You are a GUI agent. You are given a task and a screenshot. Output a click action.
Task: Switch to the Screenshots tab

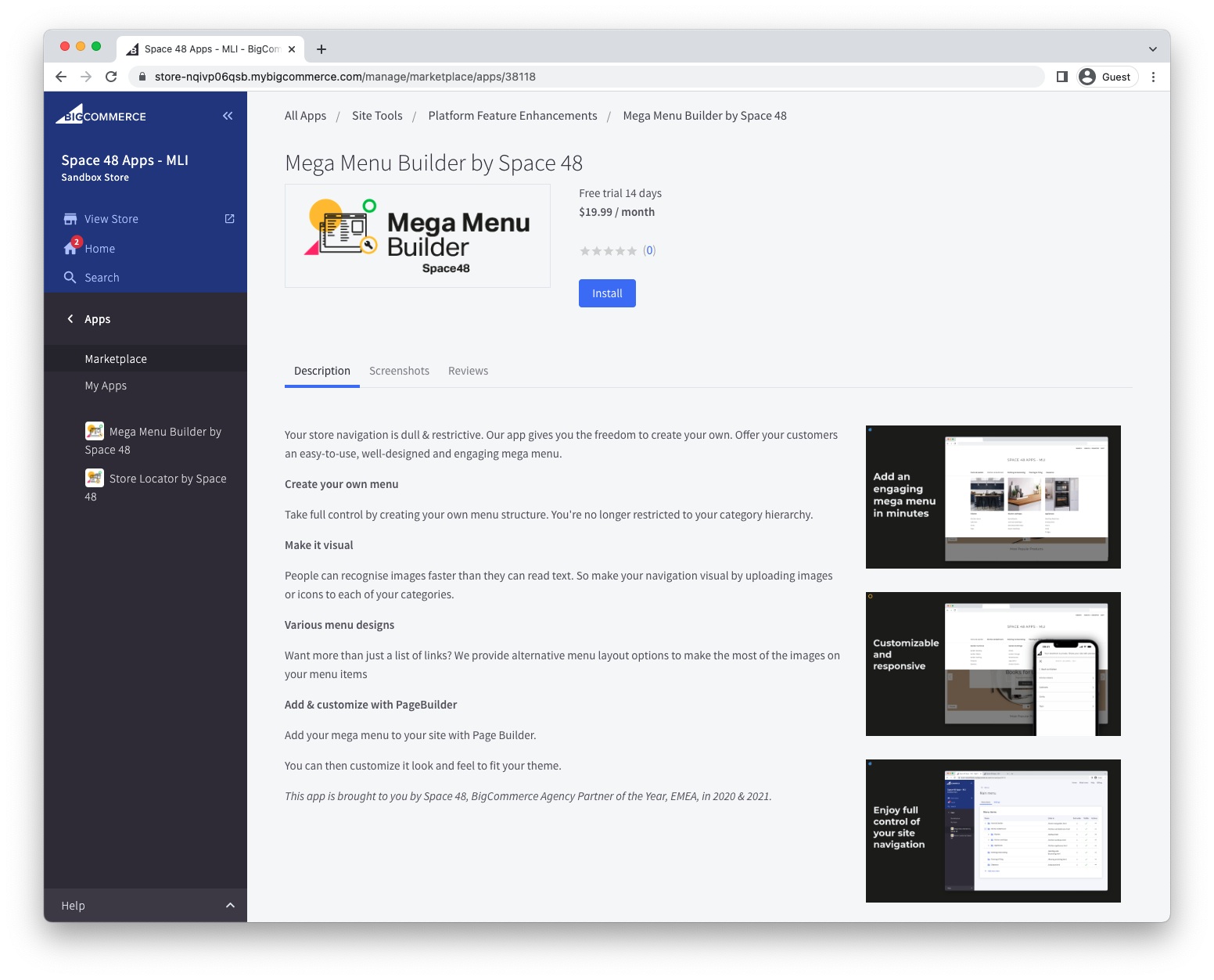pos(399,371)
